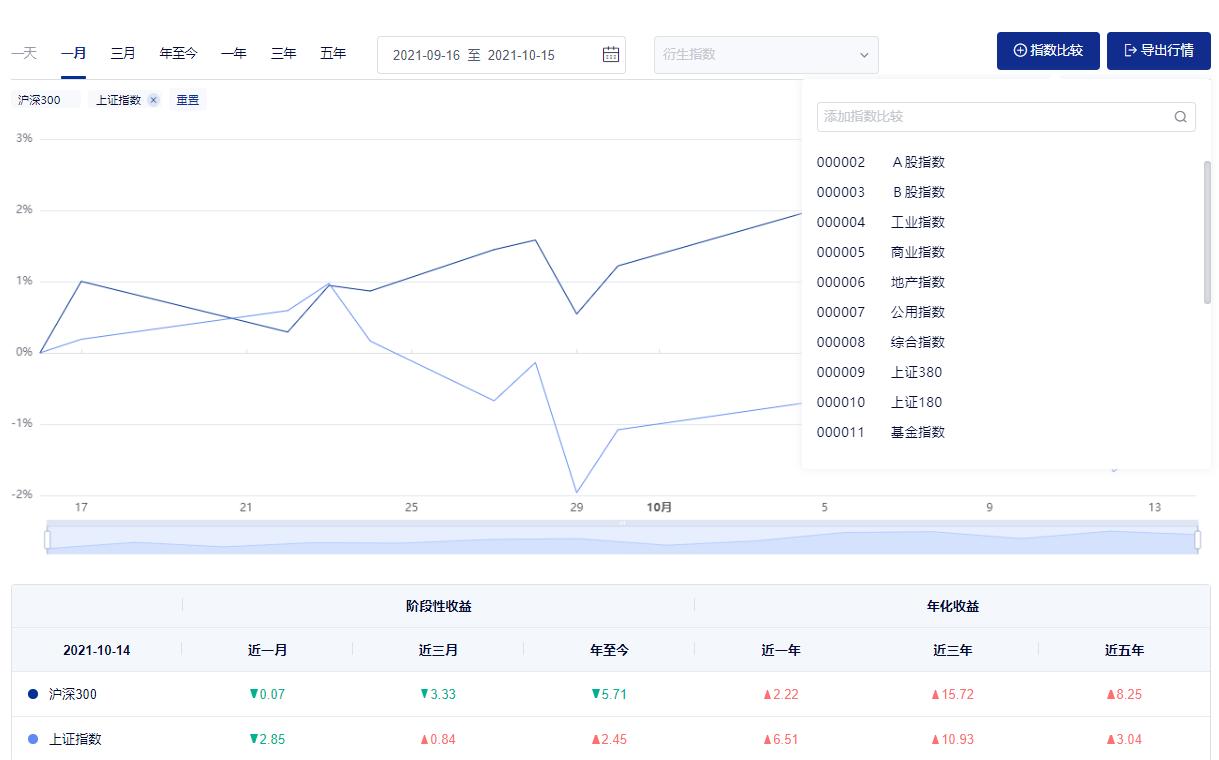Viewport: 1219px width, 760px height.
Task: Click the plus icon on the 指数比较 button
Action: point(1020,50)
